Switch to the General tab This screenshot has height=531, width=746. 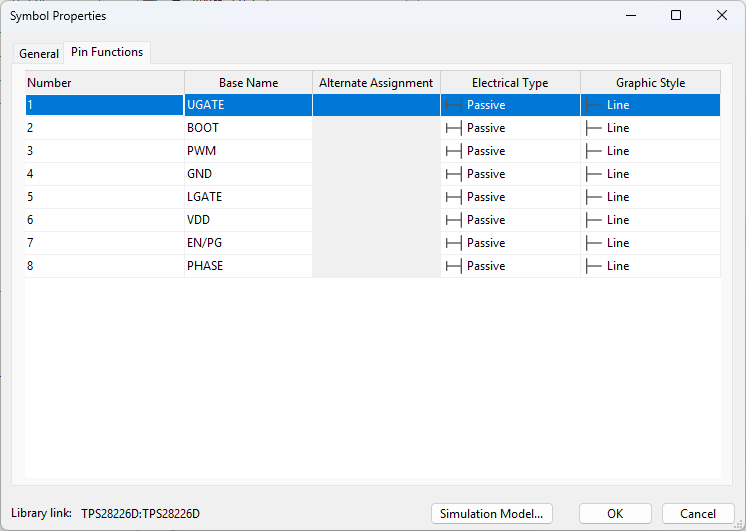[x=39, y=53]
